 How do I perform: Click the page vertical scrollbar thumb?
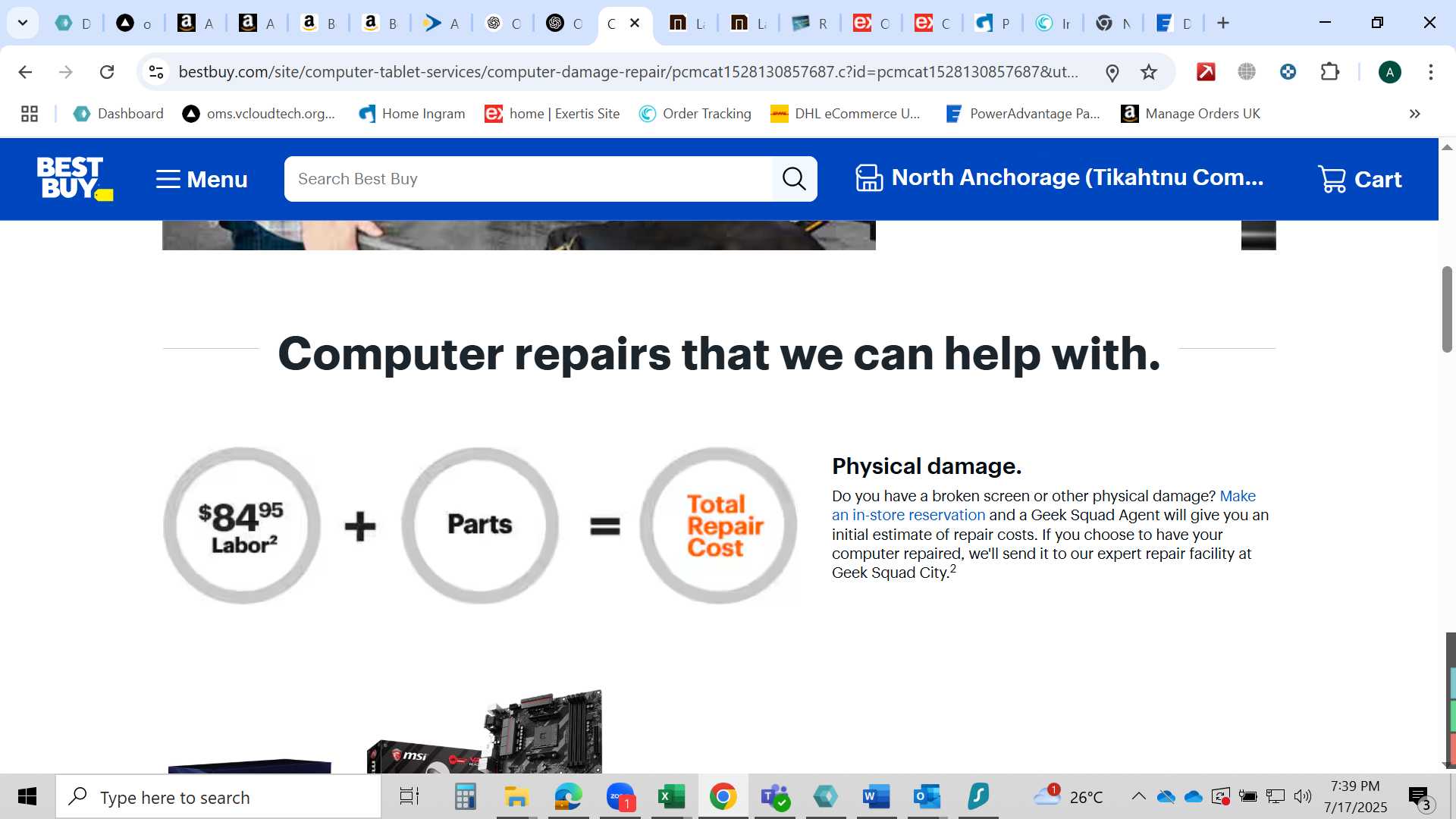click(1447, 309)
